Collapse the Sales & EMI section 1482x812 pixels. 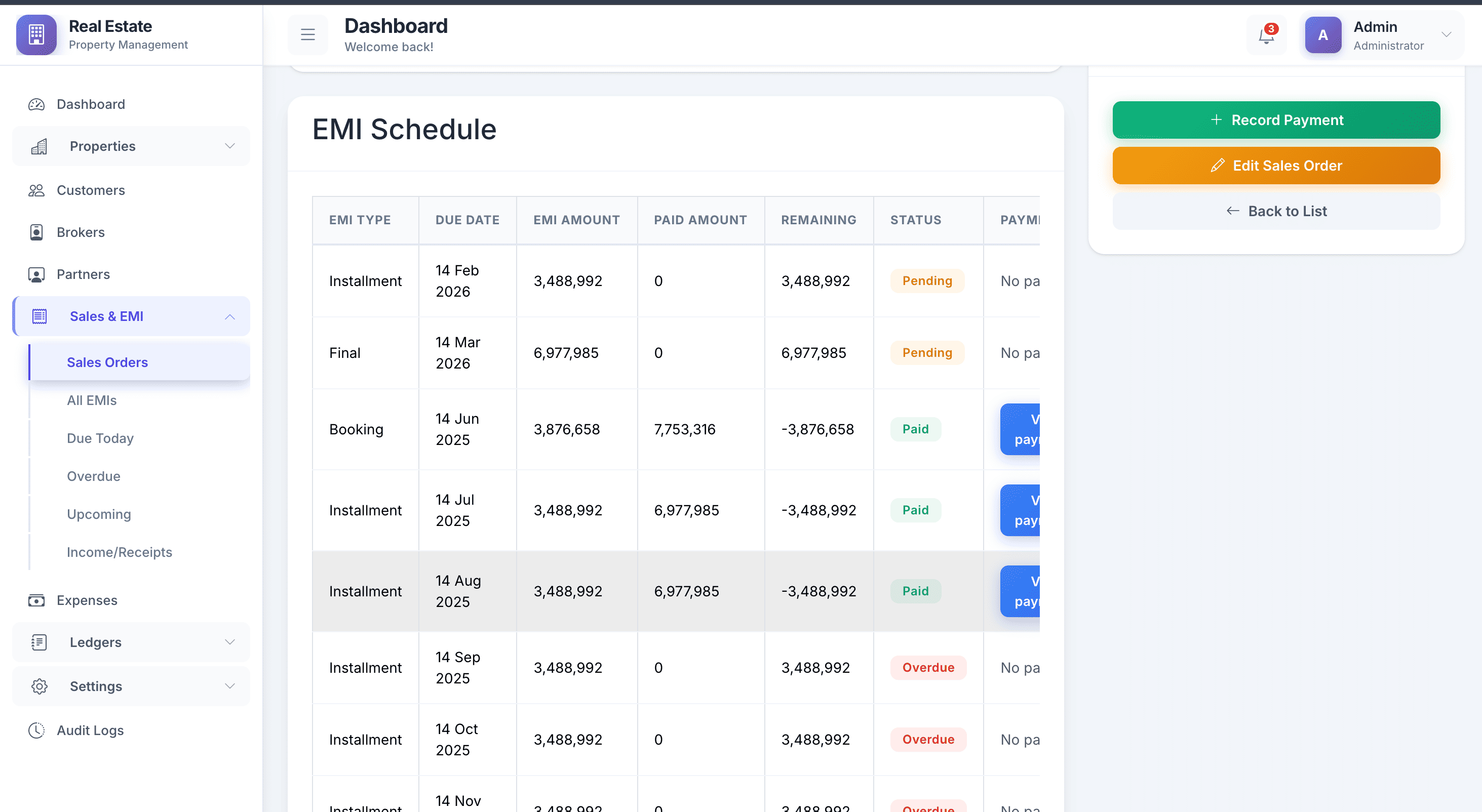[229, 316]
